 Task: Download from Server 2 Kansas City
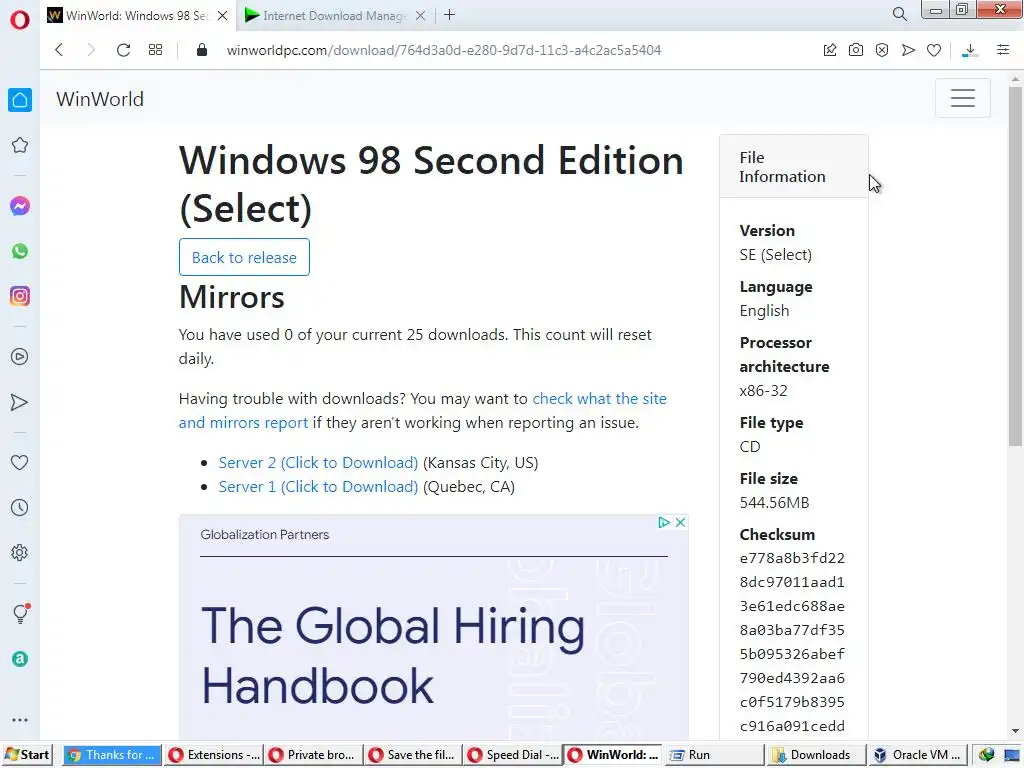(318, 462)
